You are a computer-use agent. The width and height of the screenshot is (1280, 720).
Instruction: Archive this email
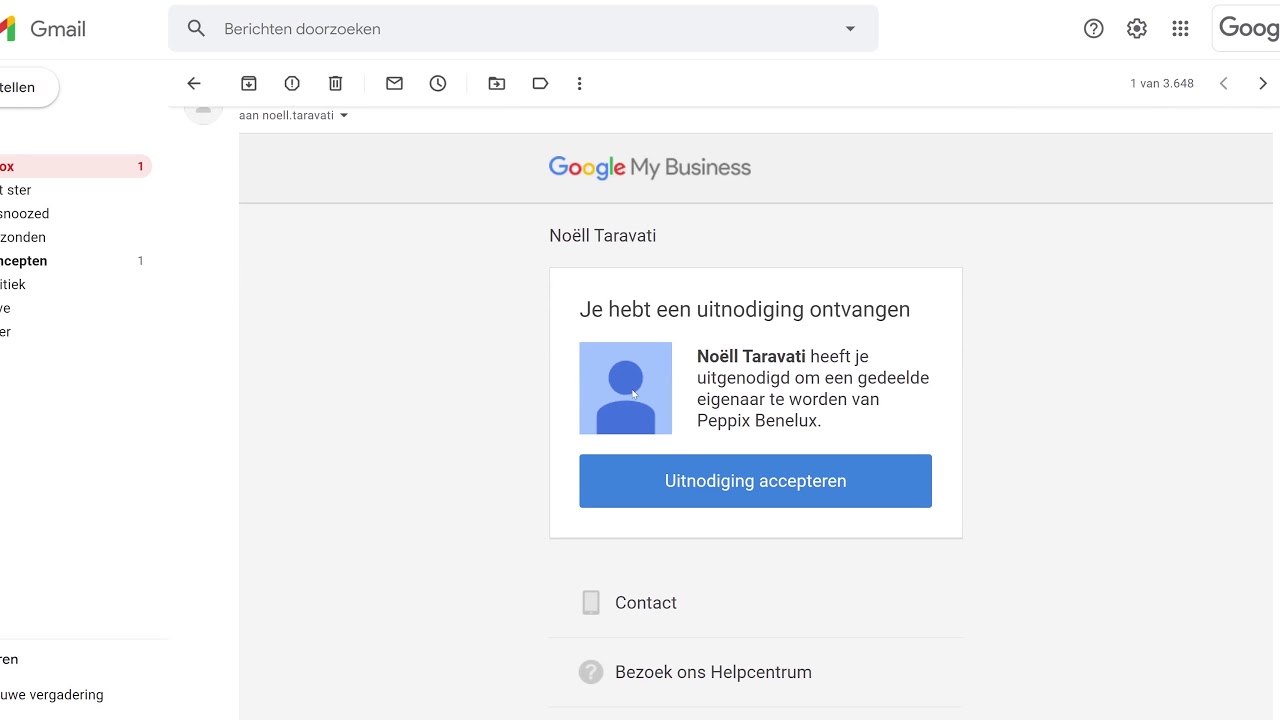pos(249,84)
